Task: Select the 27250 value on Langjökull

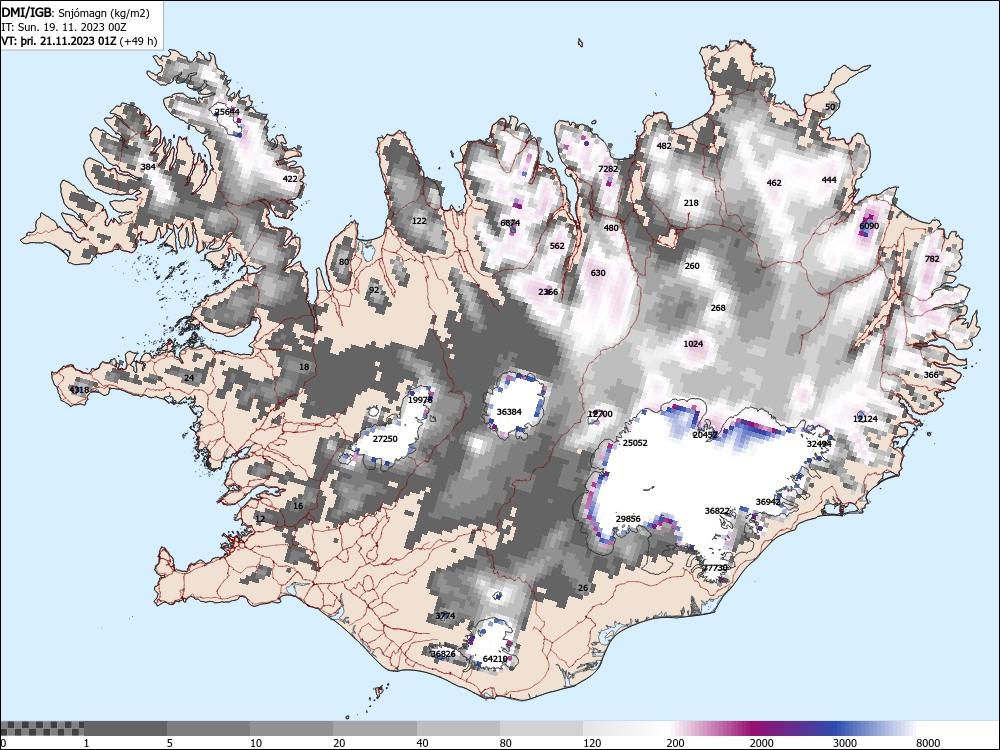Action: tap(385, 439)
